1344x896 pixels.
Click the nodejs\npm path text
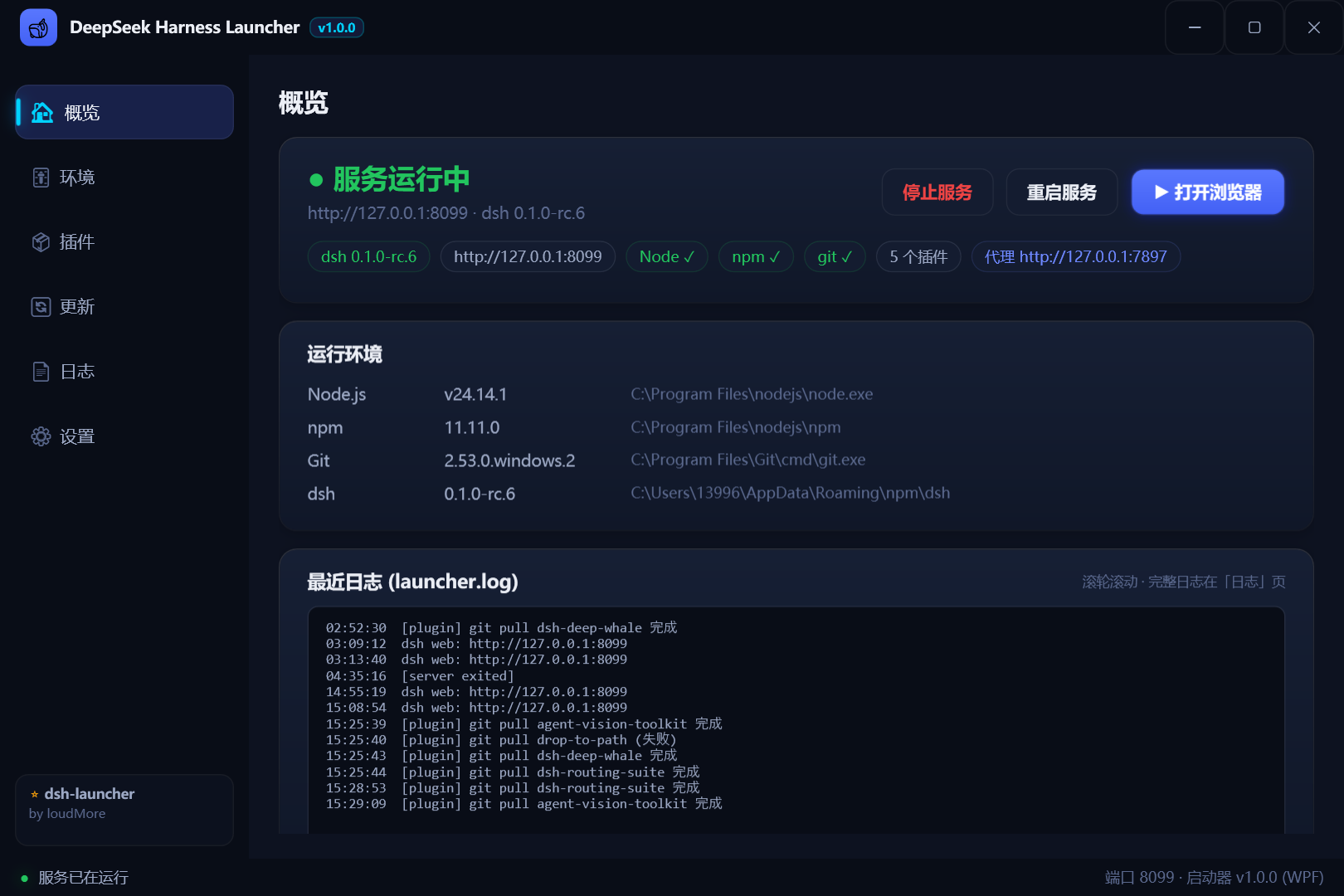[736, 427]
